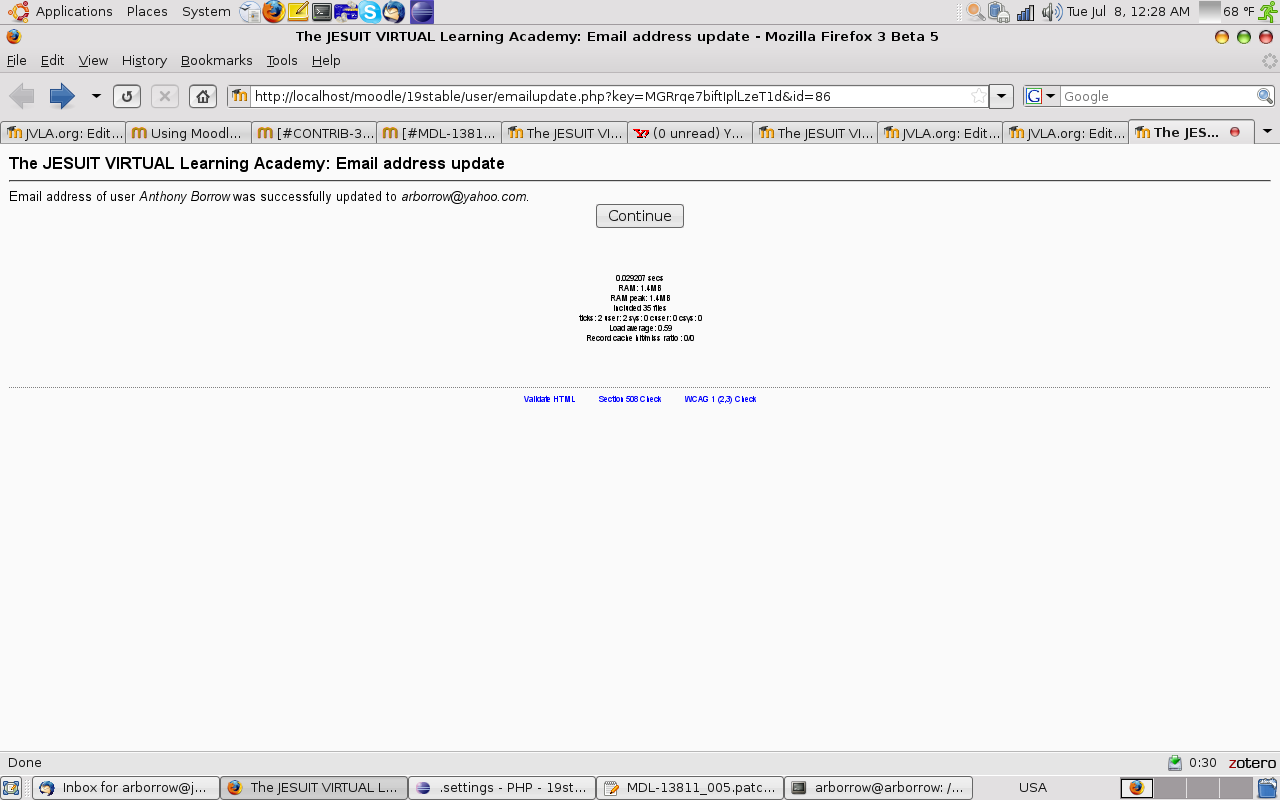Click the show desktop button in bottom panel
Image resolution: width=1280 pixels, height=800 pixels.
[x=12, y=788]
